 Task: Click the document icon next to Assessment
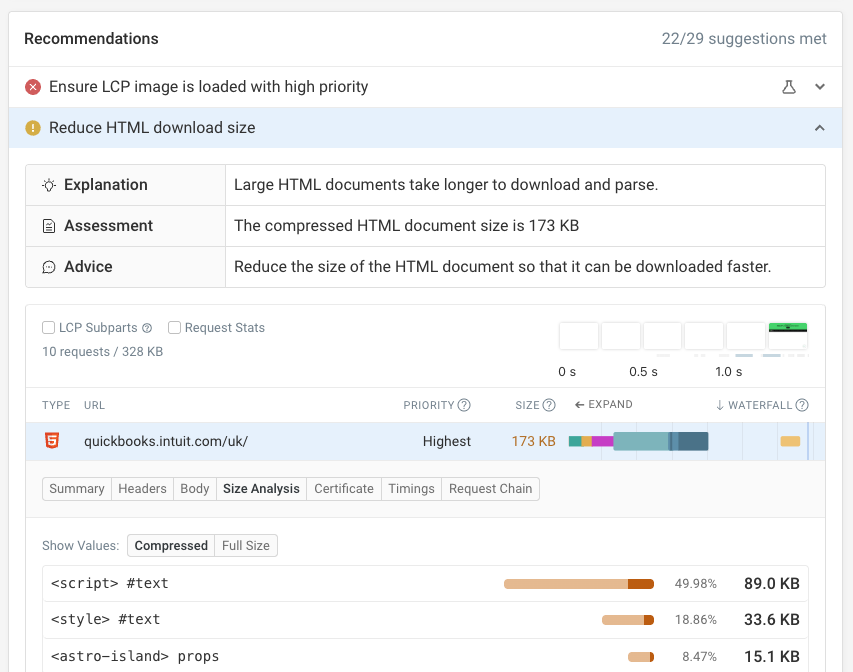pyautogui.click(x=47, y=226)
